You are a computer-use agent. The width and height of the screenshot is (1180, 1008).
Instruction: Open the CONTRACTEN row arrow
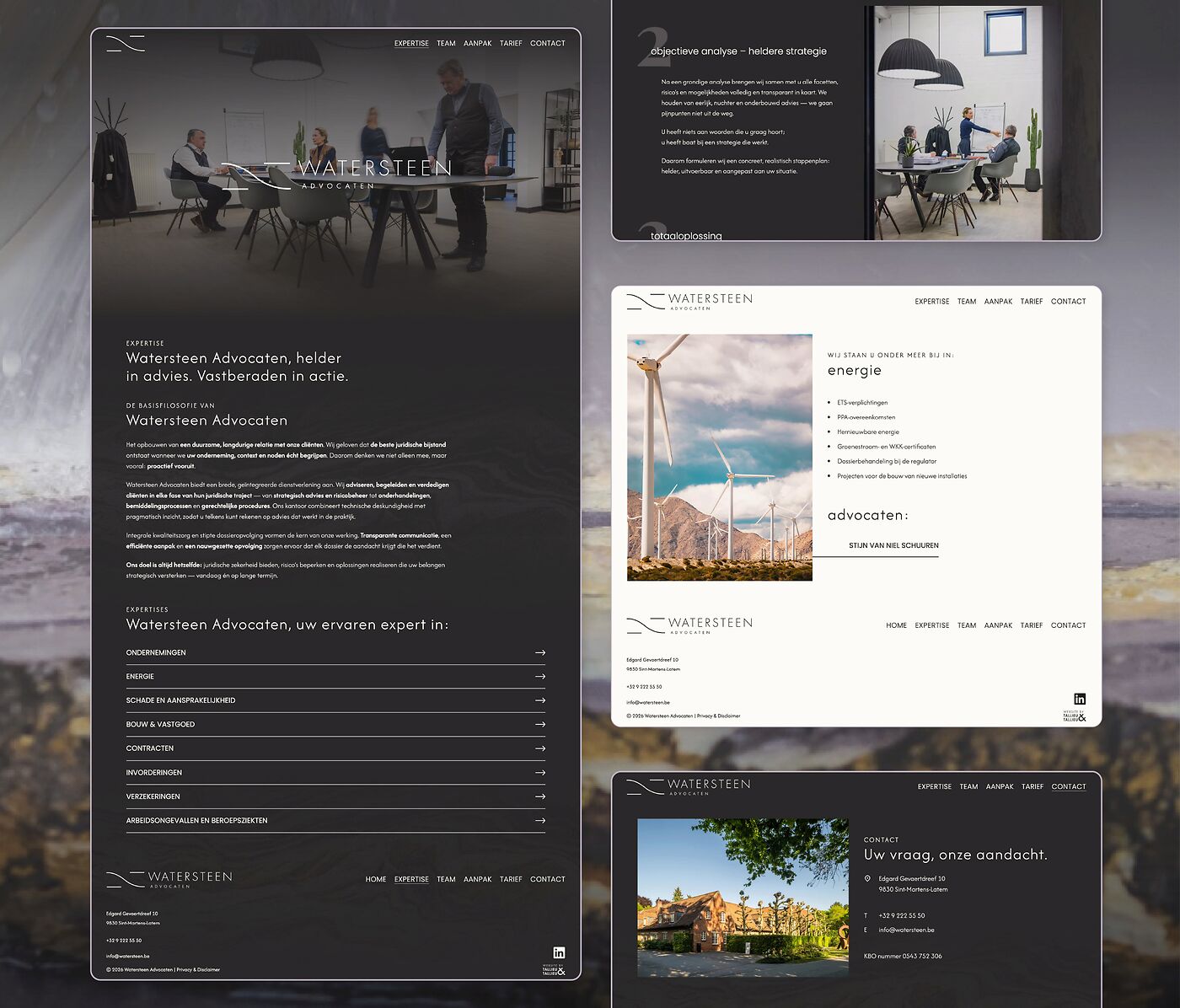[x=539, y=748]
